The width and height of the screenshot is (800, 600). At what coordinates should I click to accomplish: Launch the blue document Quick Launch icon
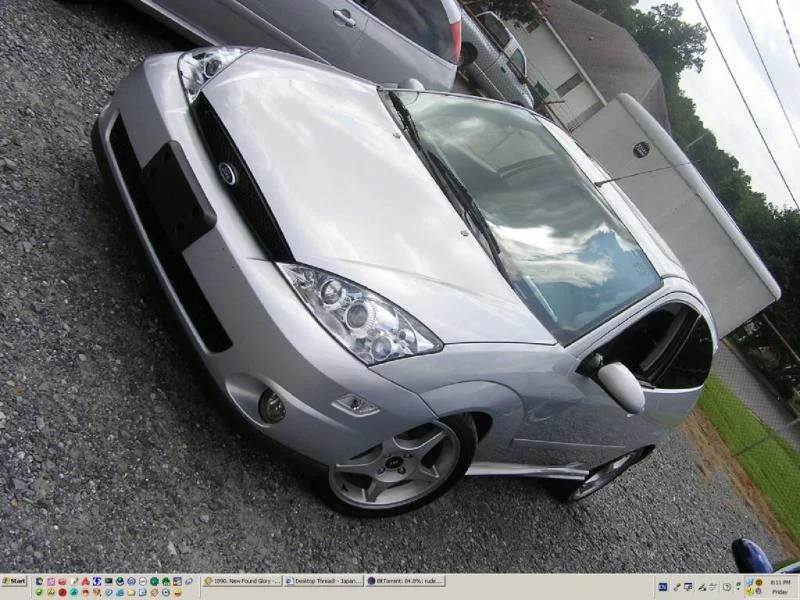tap(142, 592)
